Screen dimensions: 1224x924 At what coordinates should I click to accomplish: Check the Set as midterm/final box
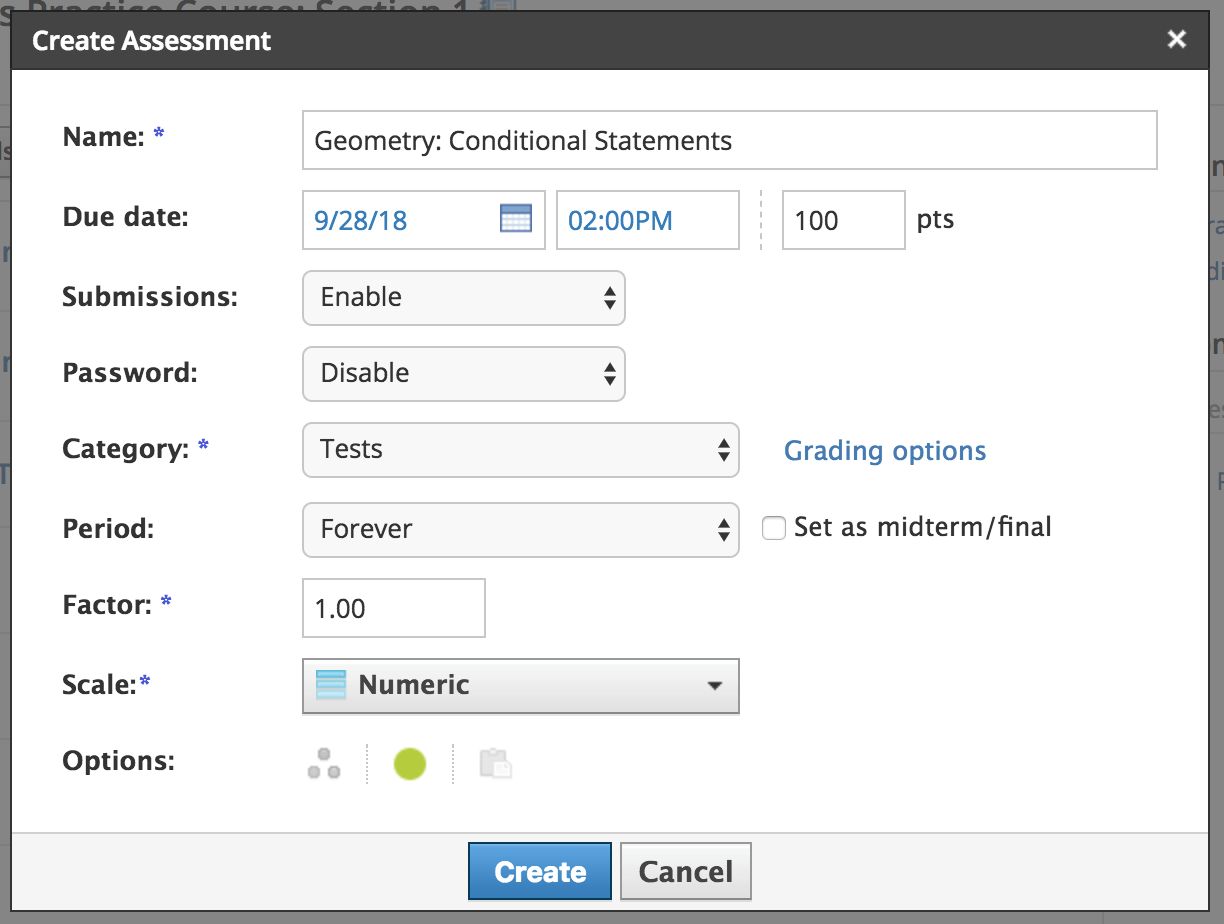[773, 528]
